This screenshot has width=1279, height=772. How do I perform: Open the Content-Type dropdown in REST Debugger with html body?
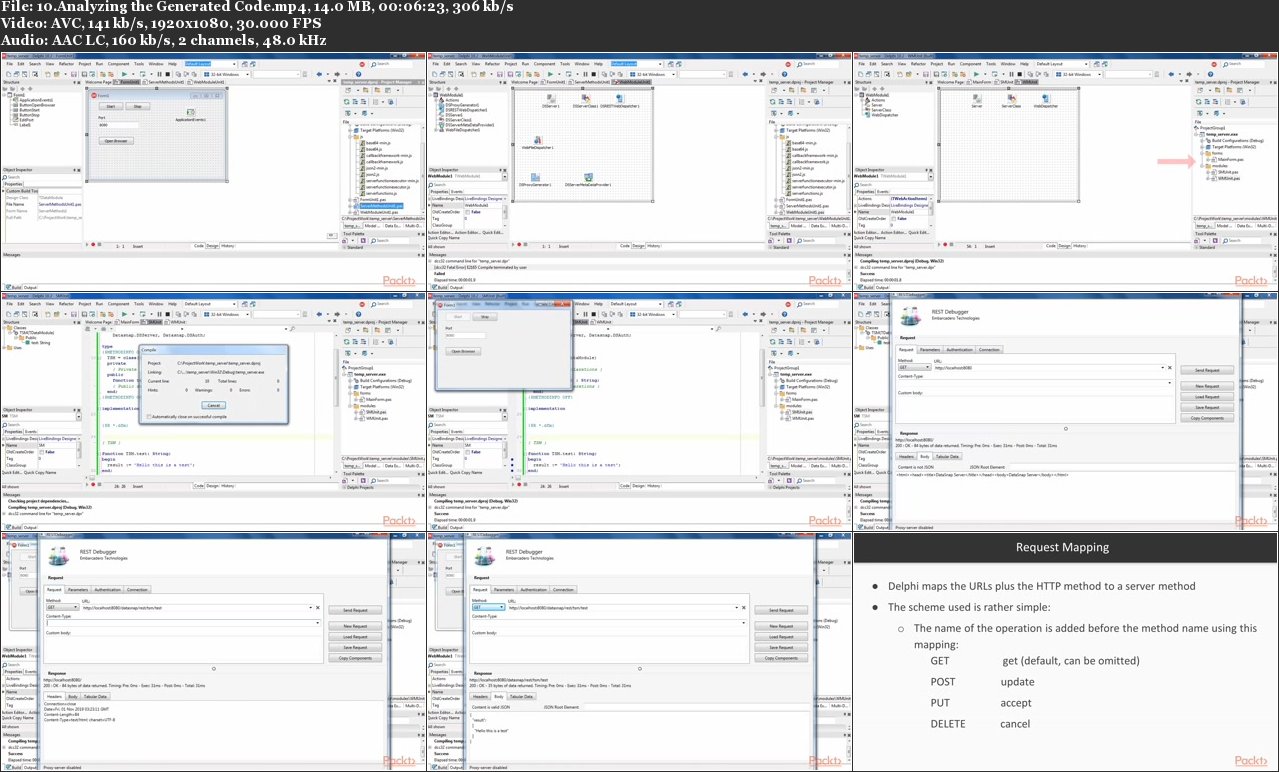[x=1169, y=383]
